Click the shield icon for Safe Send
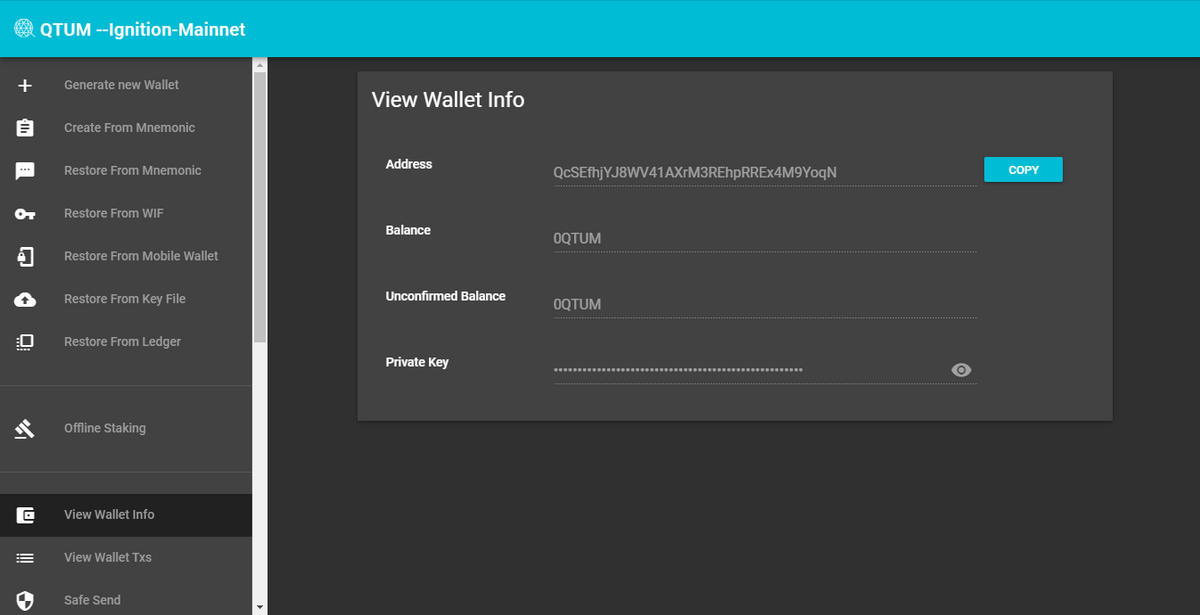Viewport: 1200px width, 615px height. tap(25, 601)
